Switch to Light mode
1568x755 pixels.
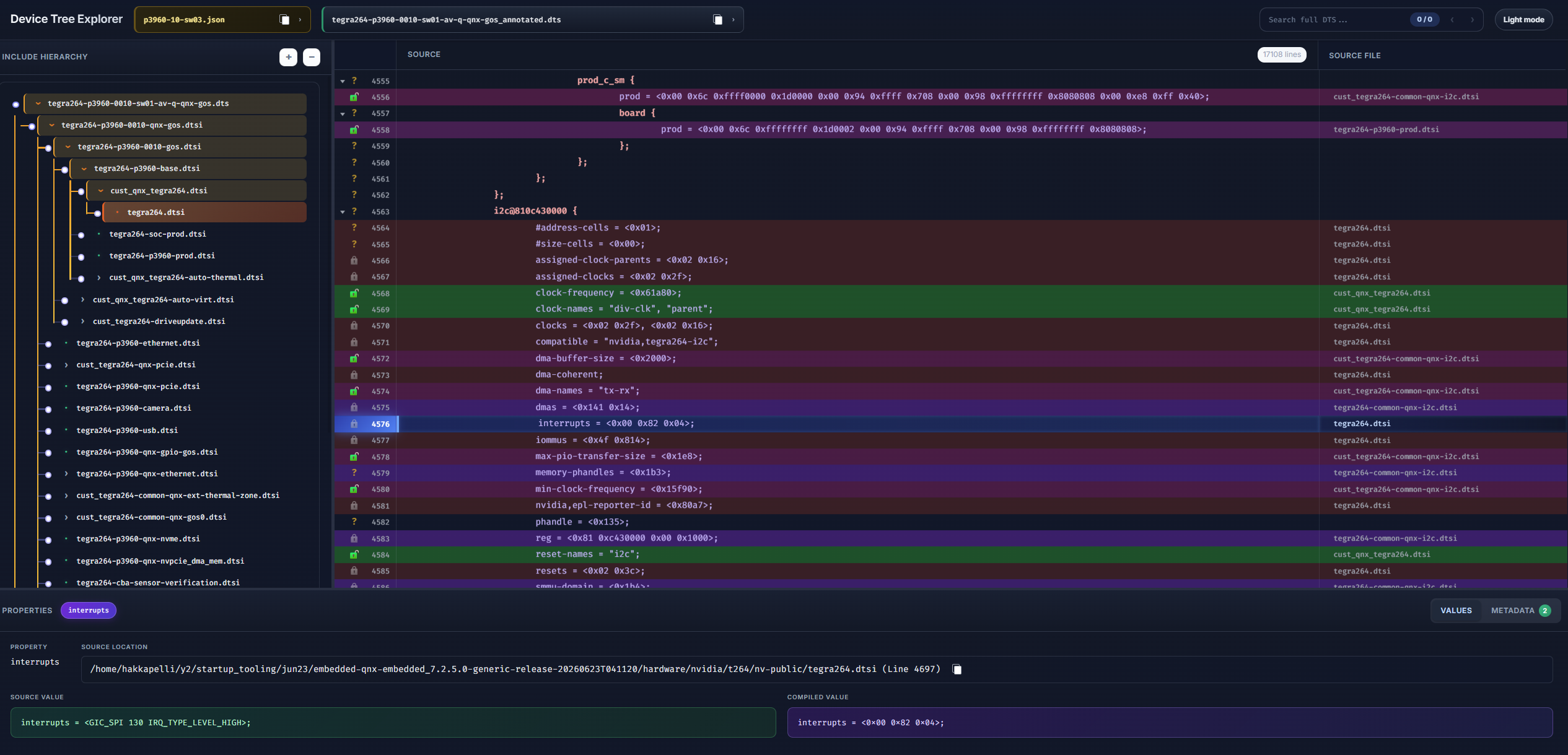1523,20
